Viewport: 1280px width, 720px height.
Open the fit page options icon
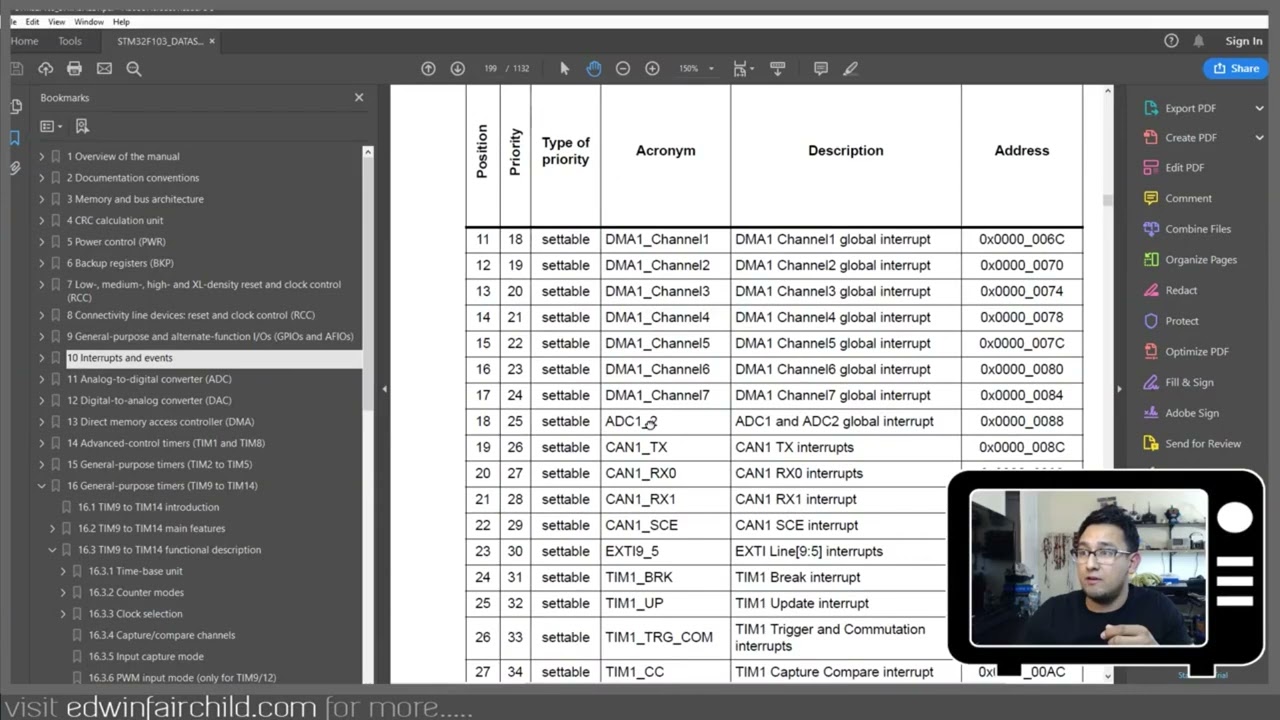pyautogui.click(x=741, y=68)
